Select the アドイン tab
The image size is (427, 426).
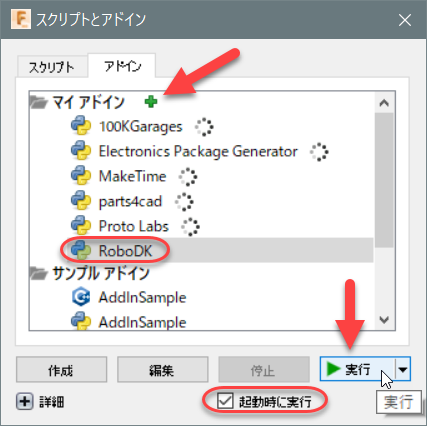[x=122, y=66]
